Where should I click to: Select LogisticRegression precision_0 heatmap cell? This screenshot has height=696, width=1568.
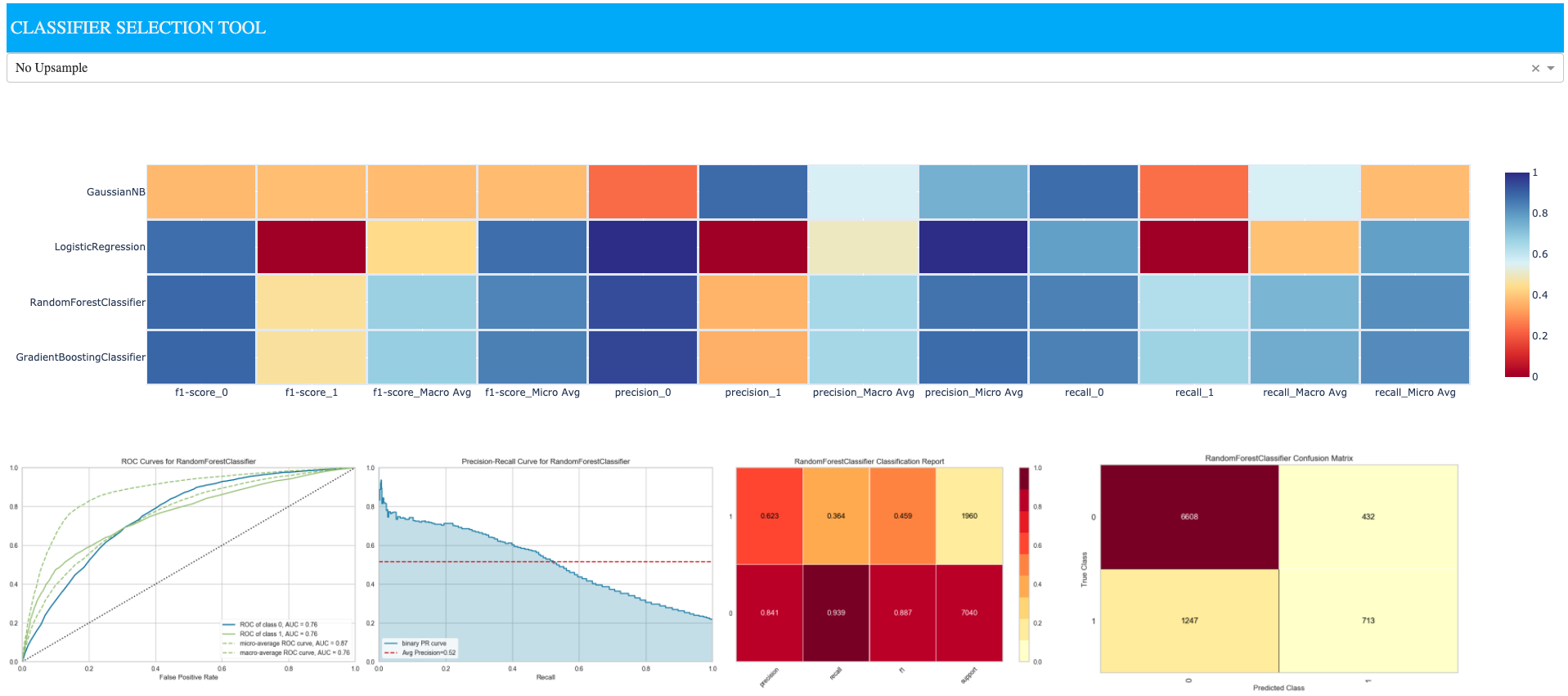point(643,247)
